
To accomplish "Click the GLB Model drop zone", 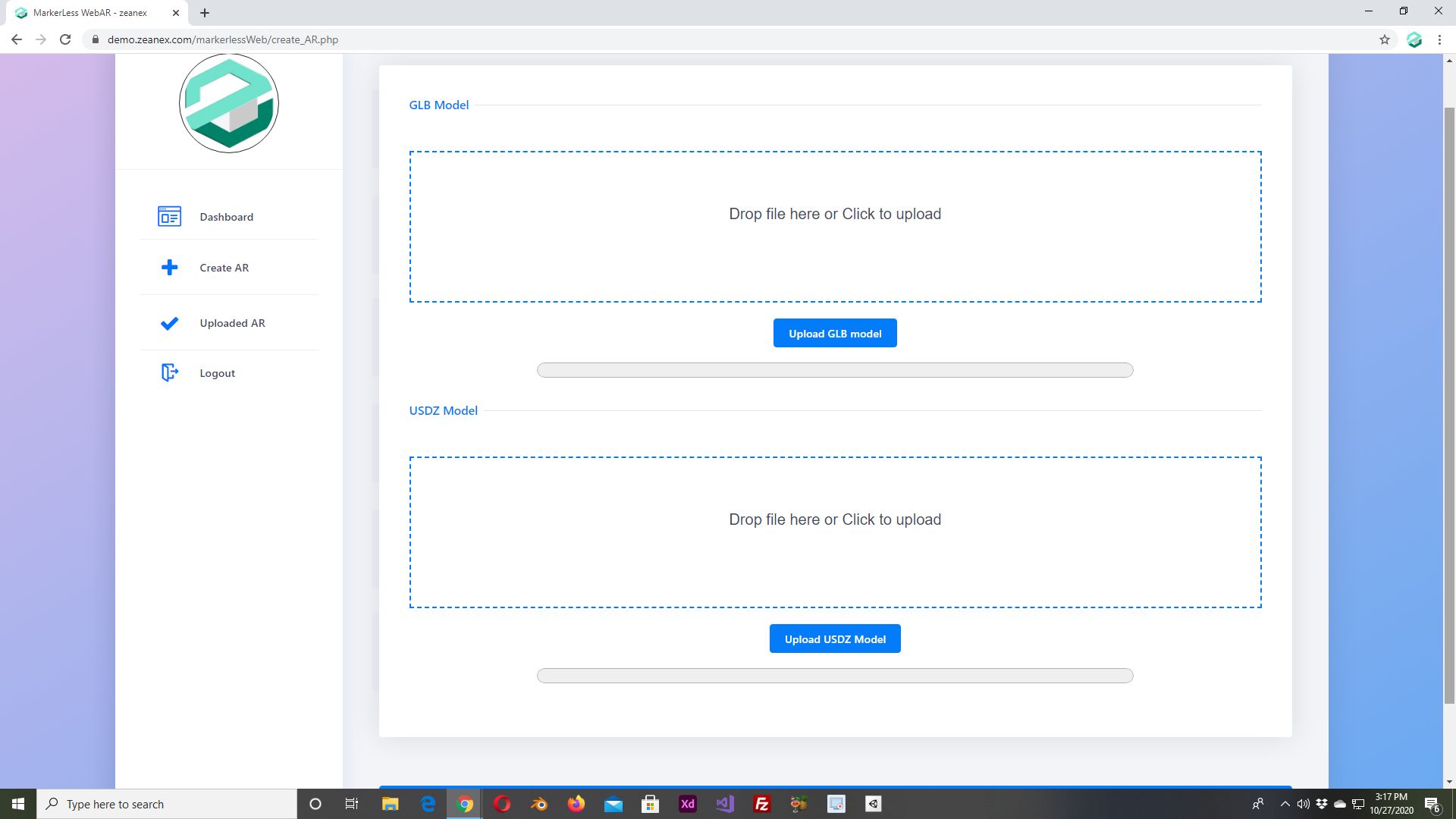I will [x=835, y=226].
